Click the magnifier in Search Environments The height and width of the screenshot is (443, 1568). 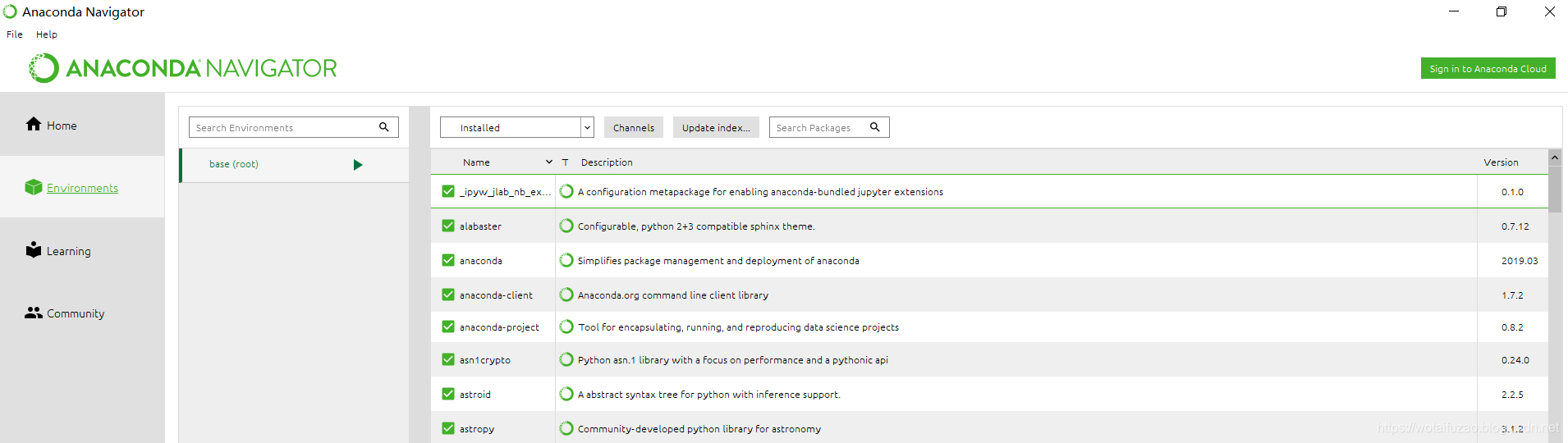pyautogui.click(x=383, y=127)
